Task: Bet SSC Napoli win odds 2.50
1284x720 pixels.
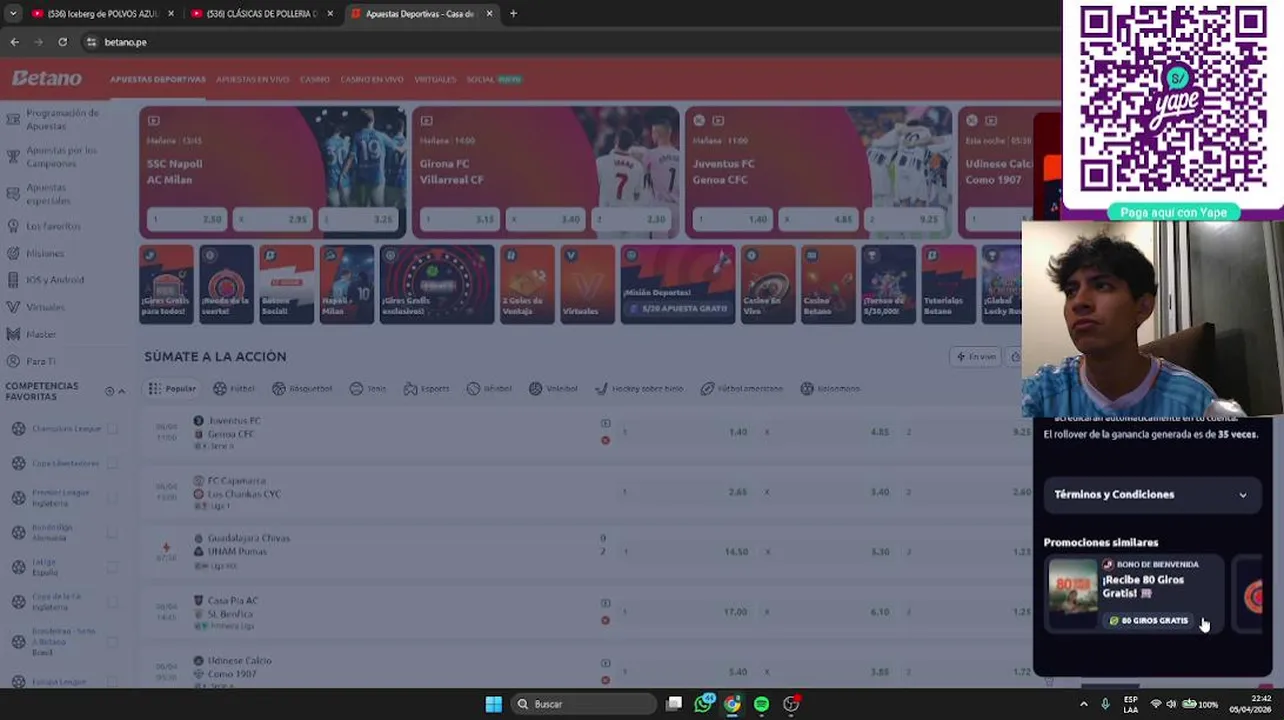Action: coord(188,219)
